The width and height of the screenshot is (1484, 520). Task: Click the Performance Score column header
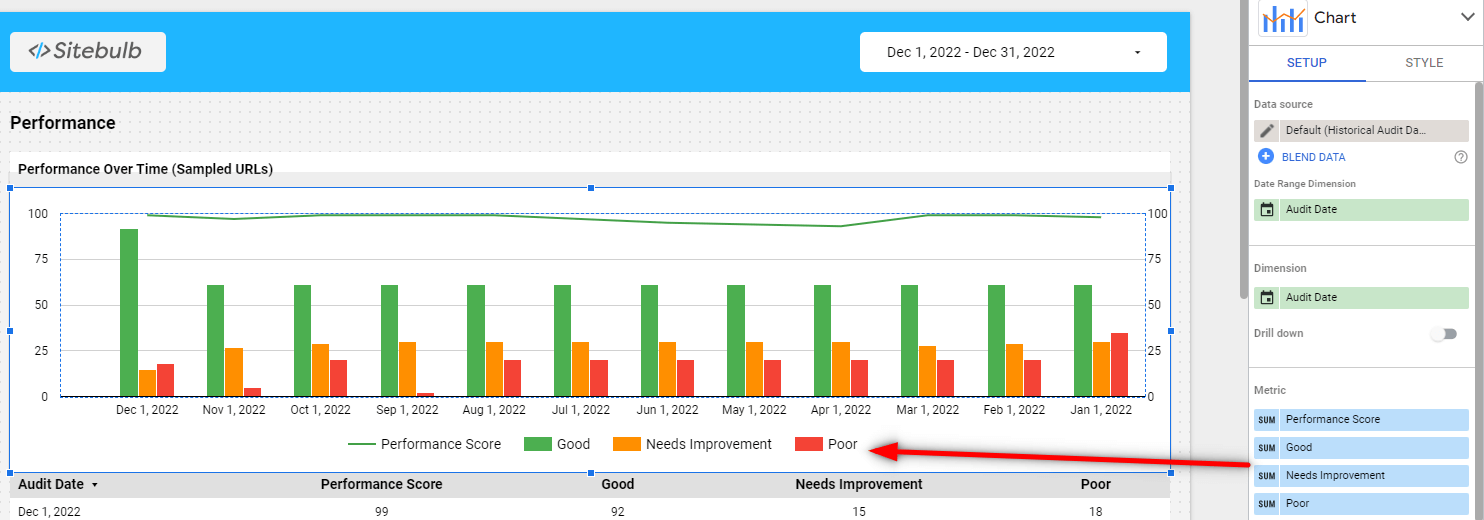381,484
